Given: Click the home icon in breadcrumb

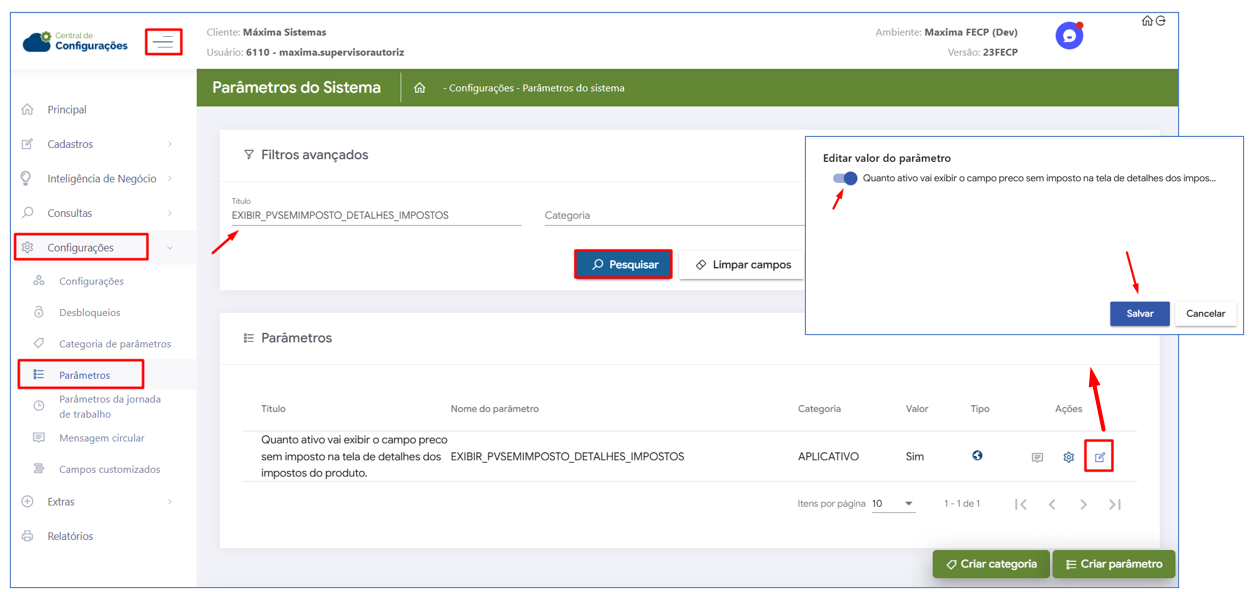Looking at the screenshot, I should 420,88.
